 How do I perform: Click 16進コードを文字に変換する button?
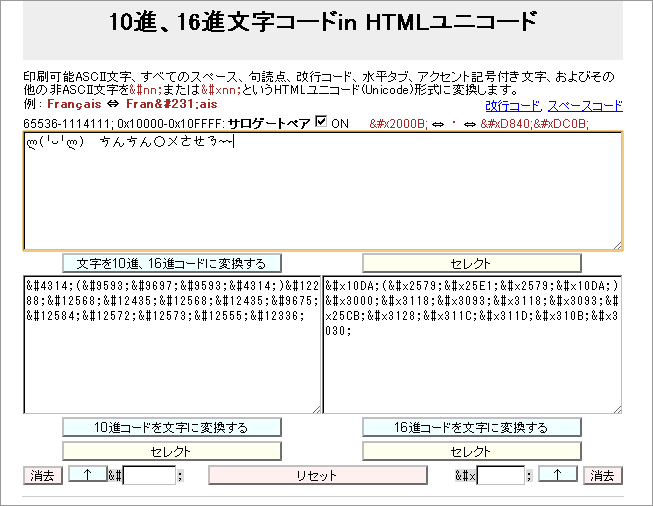click(471, 427)
